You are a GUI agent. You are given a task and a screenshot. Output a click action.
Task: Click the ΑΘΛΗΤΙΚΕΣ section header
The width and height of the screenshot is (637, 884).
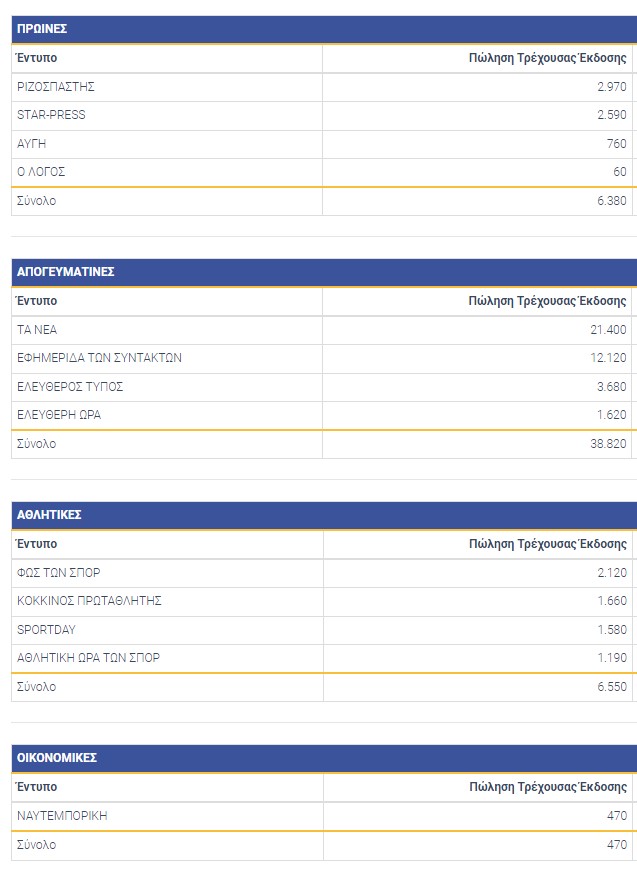[49, 515]
